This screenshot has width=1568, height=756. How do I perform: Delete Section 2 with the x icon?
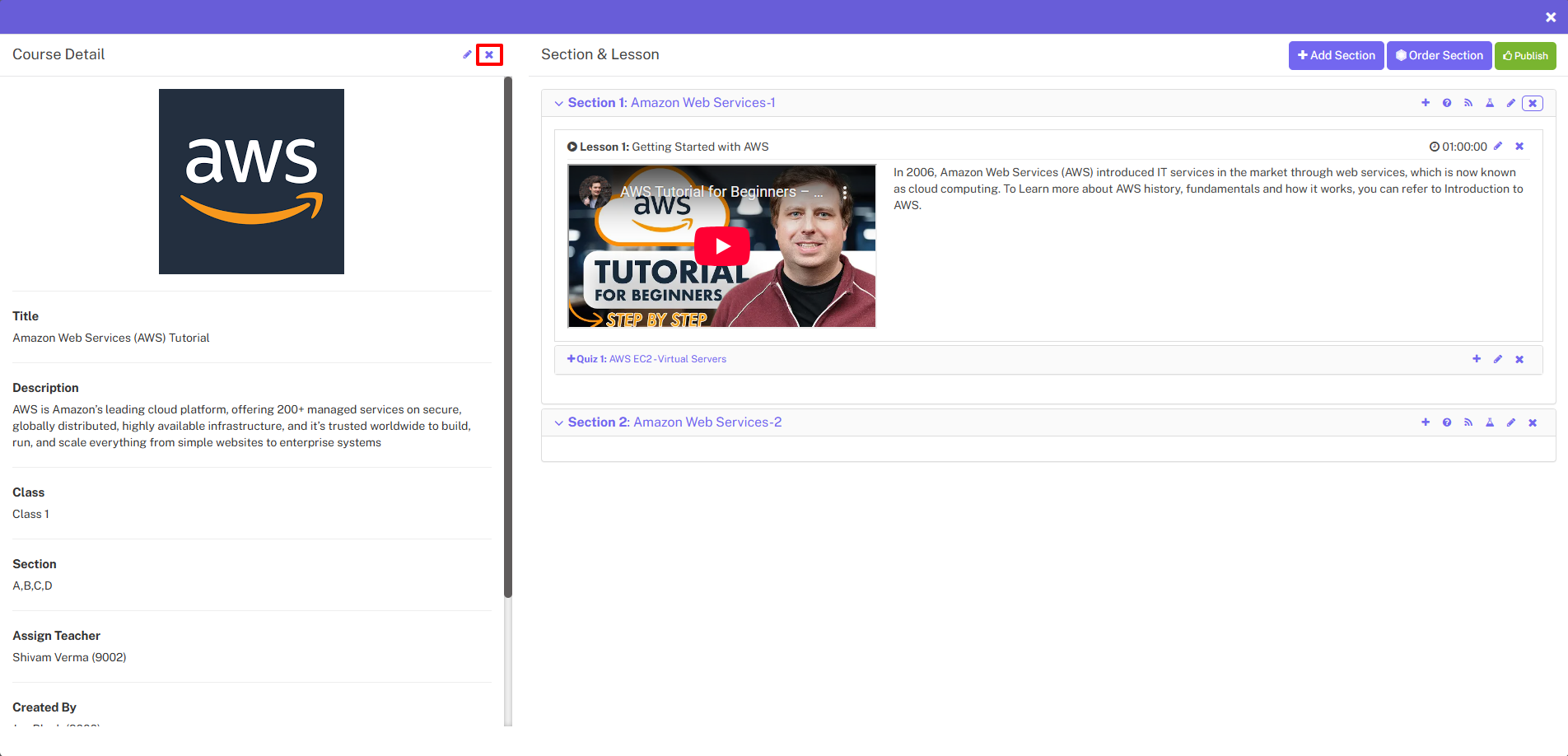click(x=1533, y=422)
